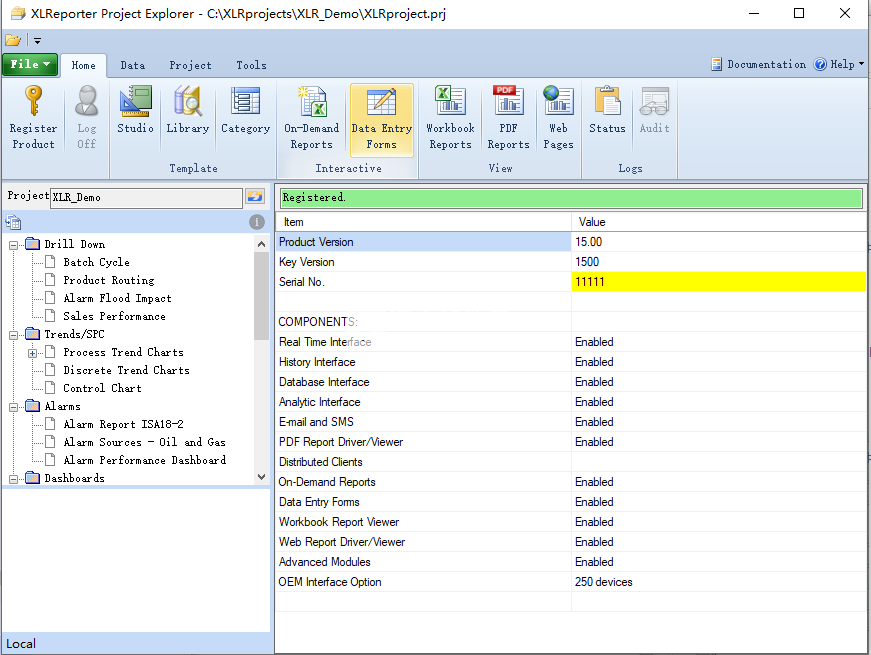Click the Distributed Clients row
Screen dimensions: 871x655
click(571, 462)
